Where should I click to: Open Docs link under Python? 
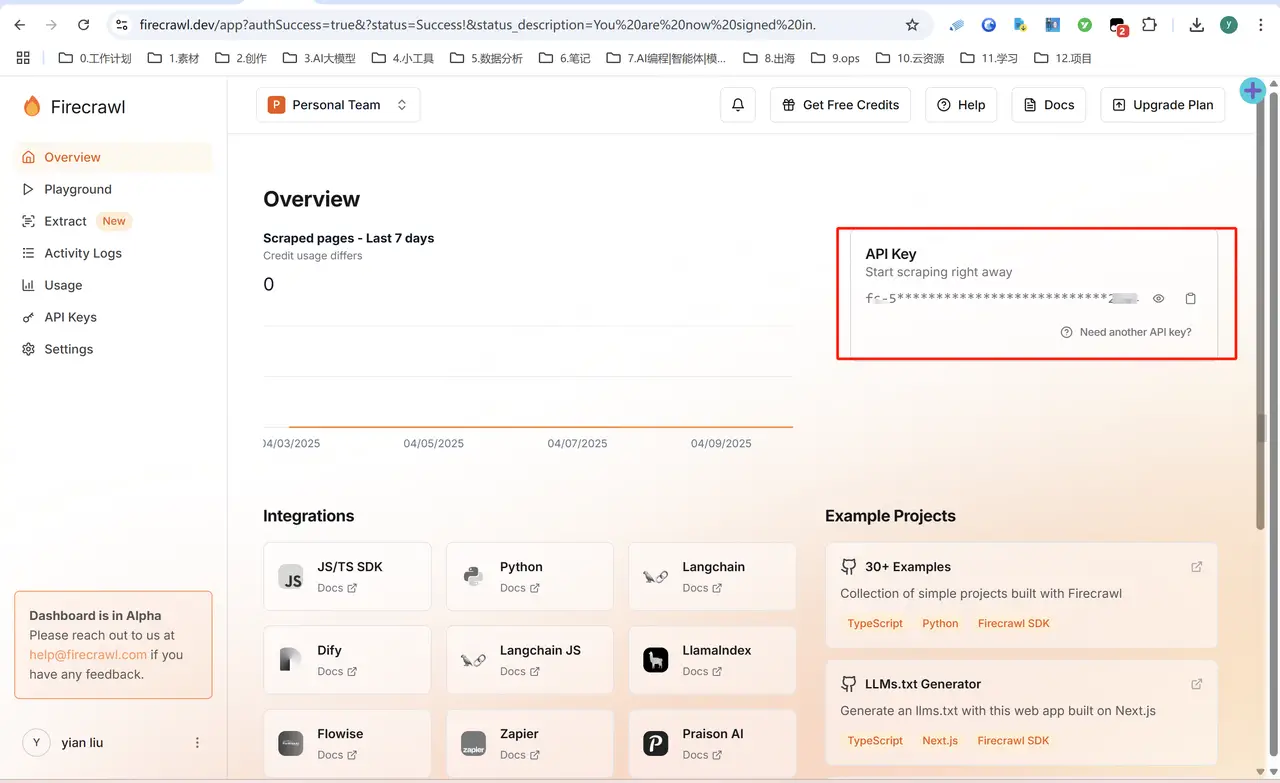click(x=520, y=588)
